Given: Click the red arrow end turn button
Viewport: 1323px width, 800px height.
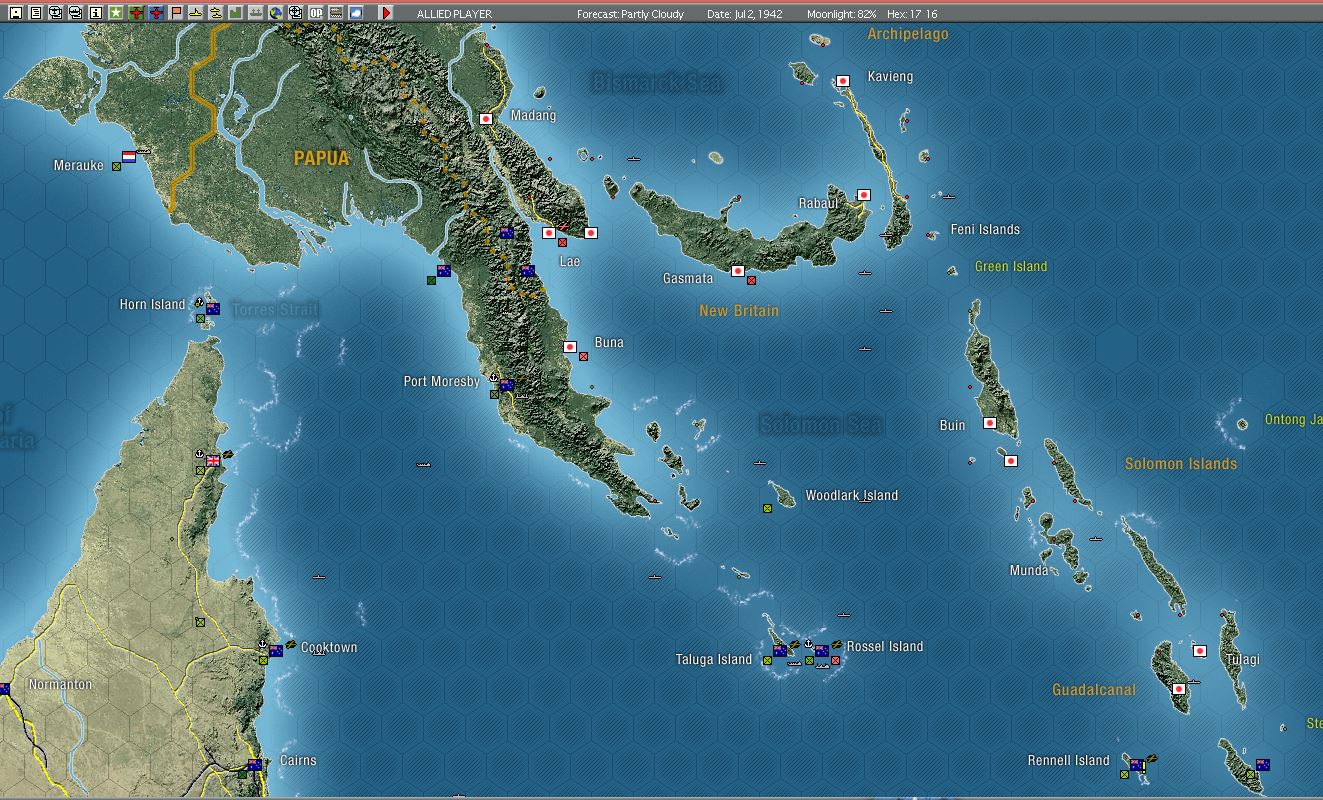Looking at the screenshot, I should pos(386,13).
